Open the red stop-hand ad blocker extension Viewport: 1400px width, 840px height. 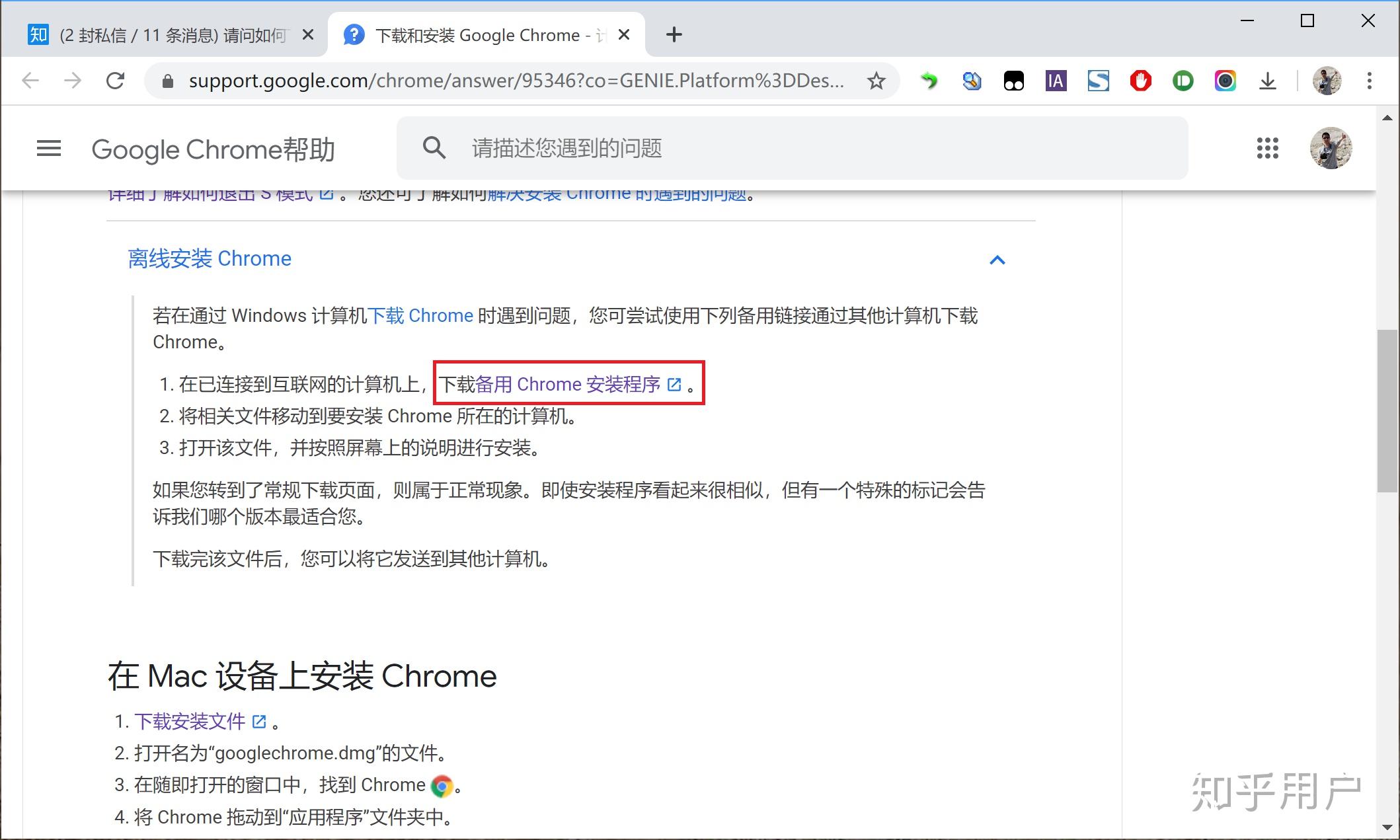pos(1141,81)
